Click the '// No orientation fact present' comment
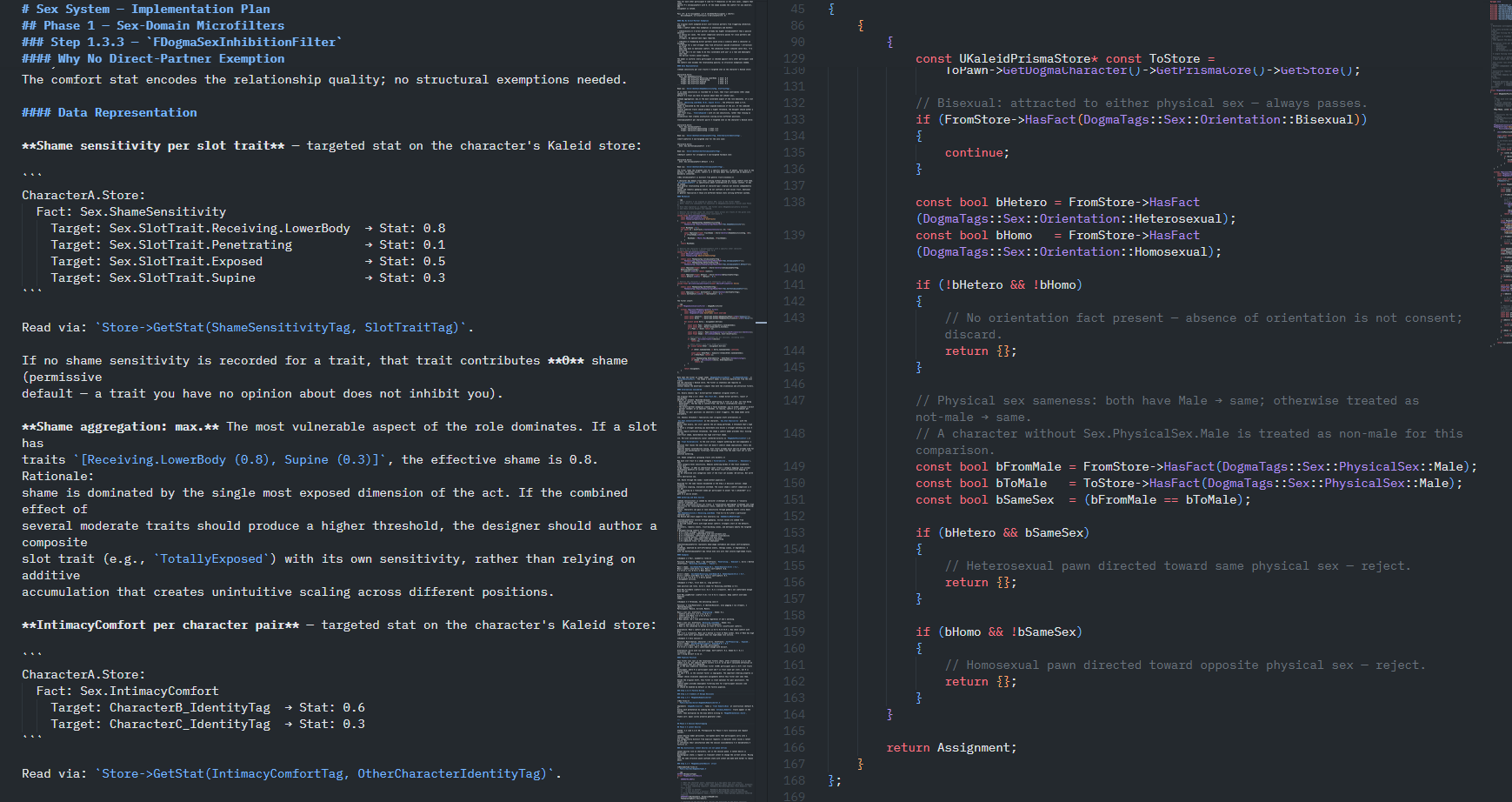This screenshot has height=802, width=1512. [1203, 326]
